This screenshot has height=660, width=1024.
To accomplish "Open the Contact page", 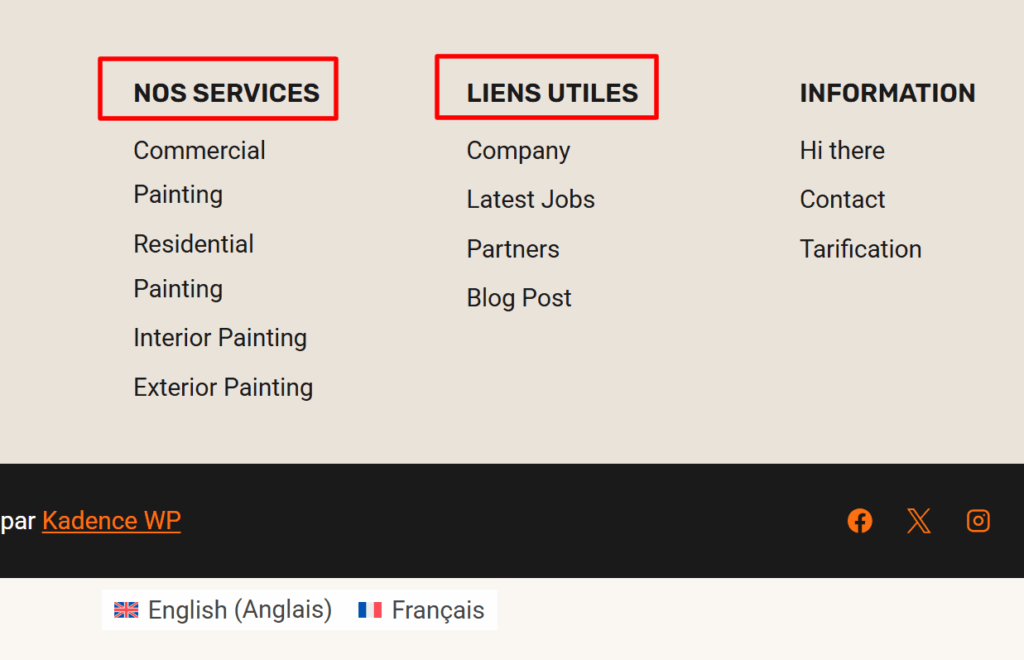I will [x=842, y=199].
